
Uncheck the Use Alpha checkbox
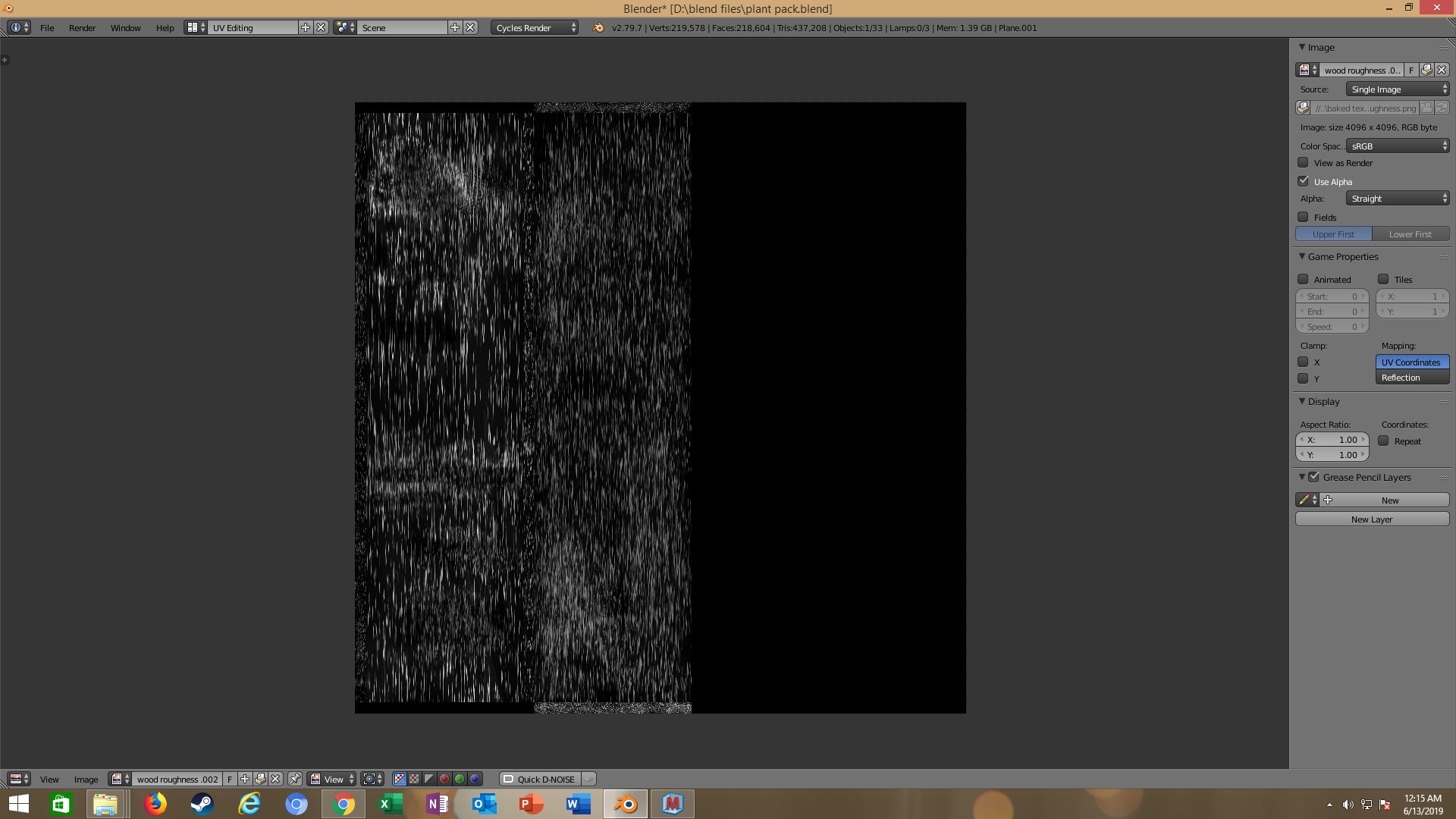tap(1303, 181)
